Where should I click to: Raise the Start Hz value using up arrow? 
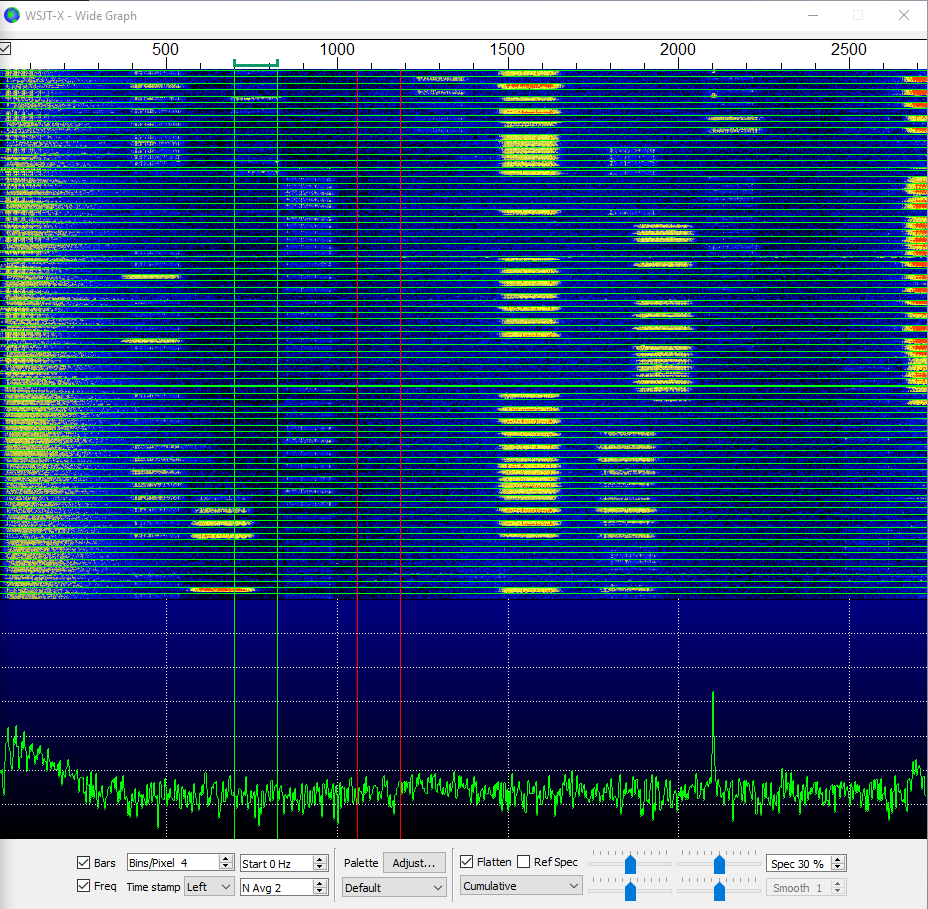tap(320, 859)
